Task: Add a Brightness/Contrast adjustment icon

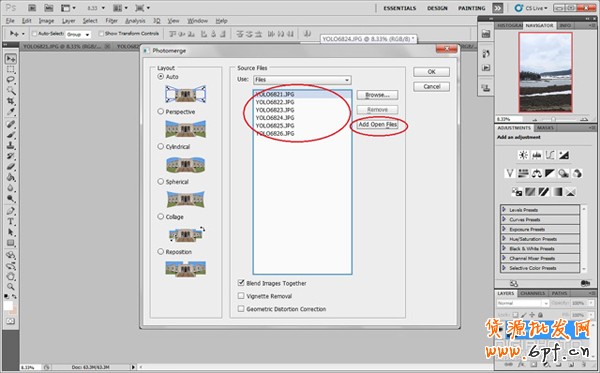Action: click(x=523, y=155)
